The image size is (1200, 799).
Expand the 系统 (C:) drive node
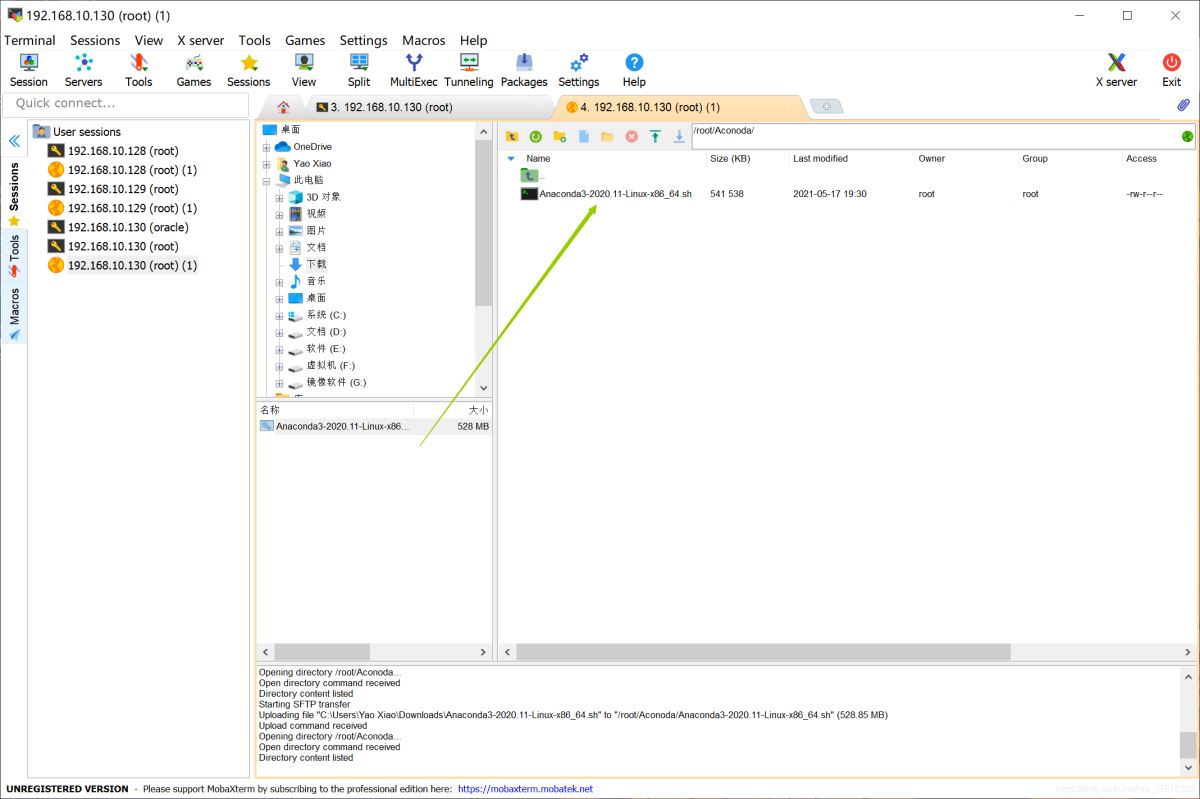(x=278, y=315)
